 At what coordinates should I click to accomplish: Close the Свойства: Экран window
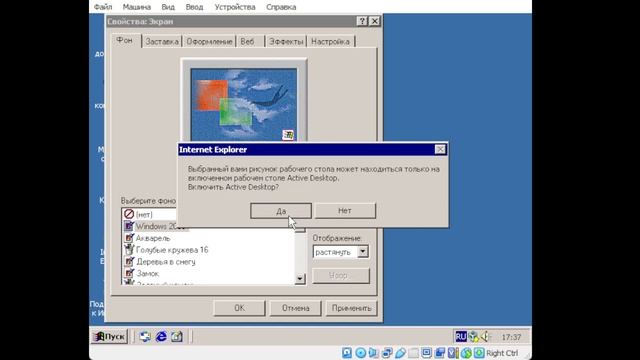click(x=375, y=21)
